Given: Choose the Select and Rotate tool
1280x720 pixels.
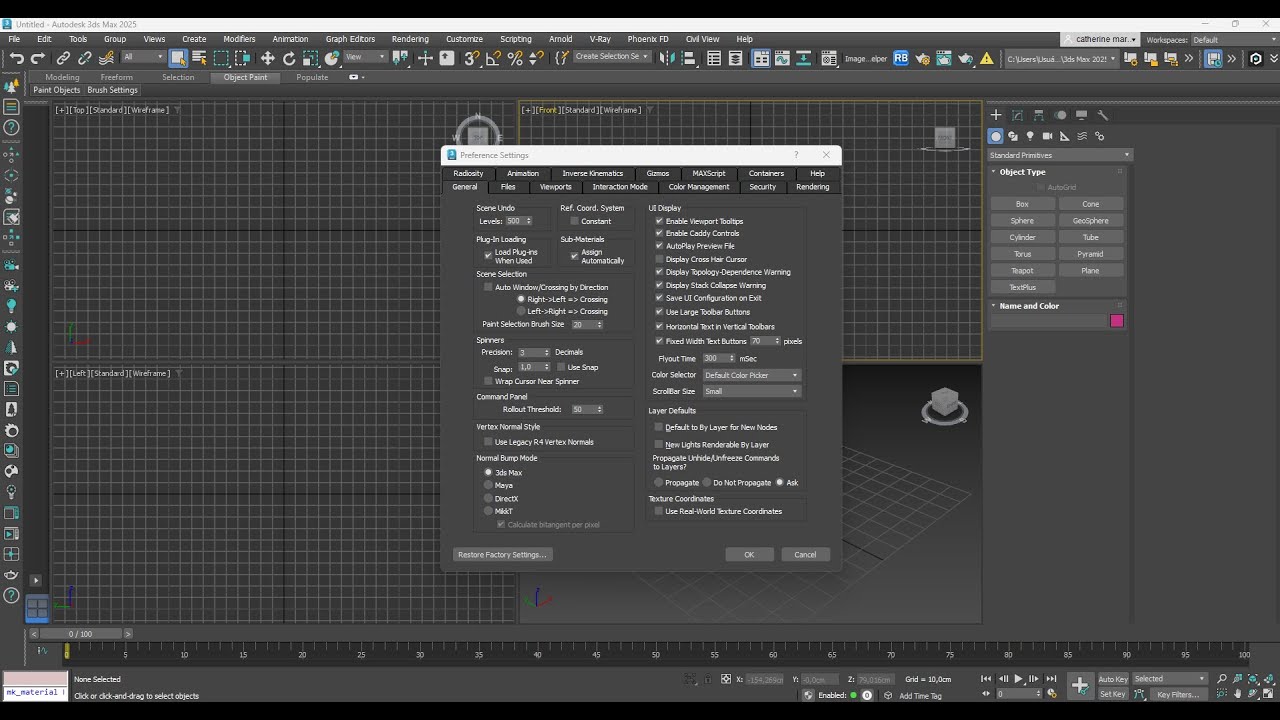Looking at the screenshot, I should [x=289, y=58].
